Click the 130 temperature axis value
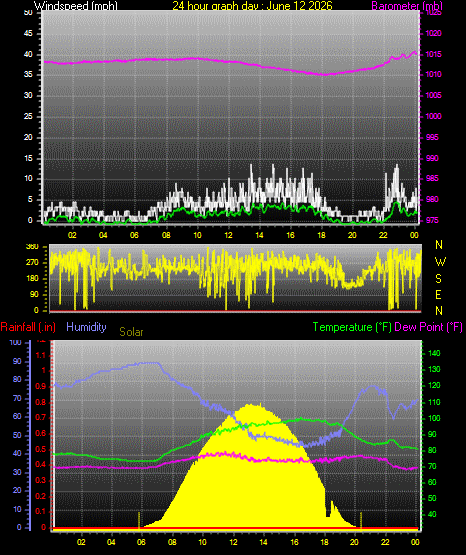 pos(434,370)
